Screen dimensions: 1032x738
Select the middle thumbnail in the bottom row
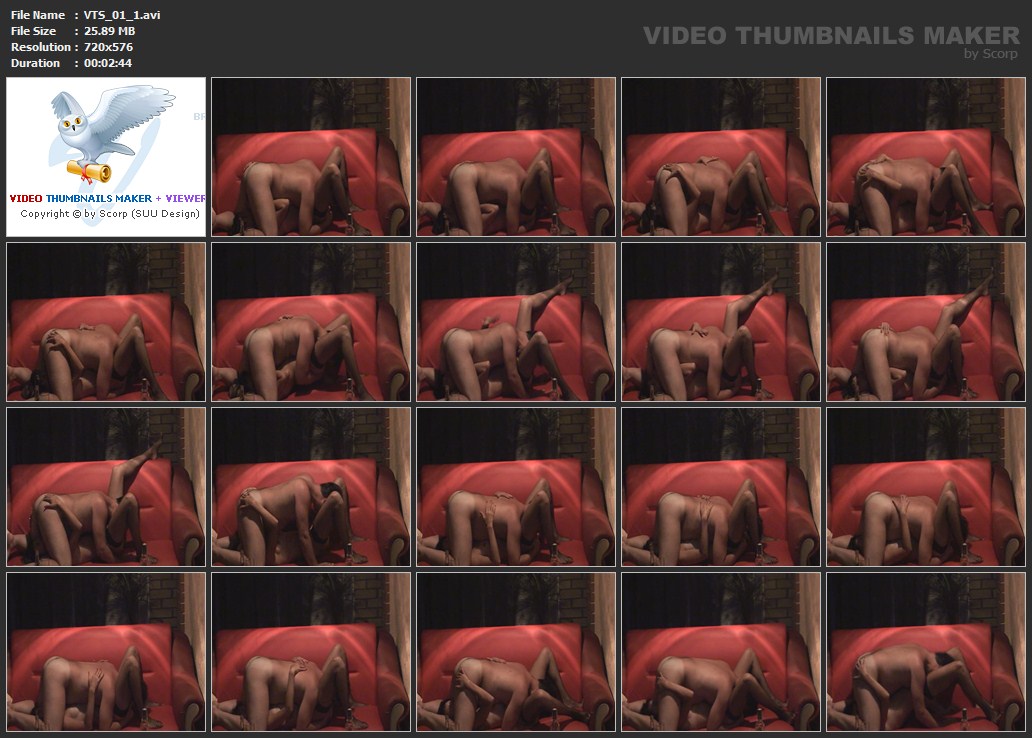(516, 652)
